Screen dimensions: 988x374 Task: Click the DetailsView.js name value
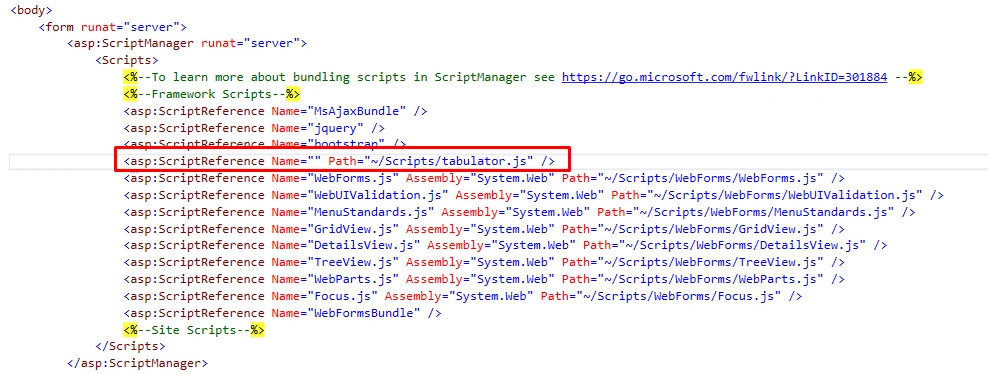pos(364,245)
